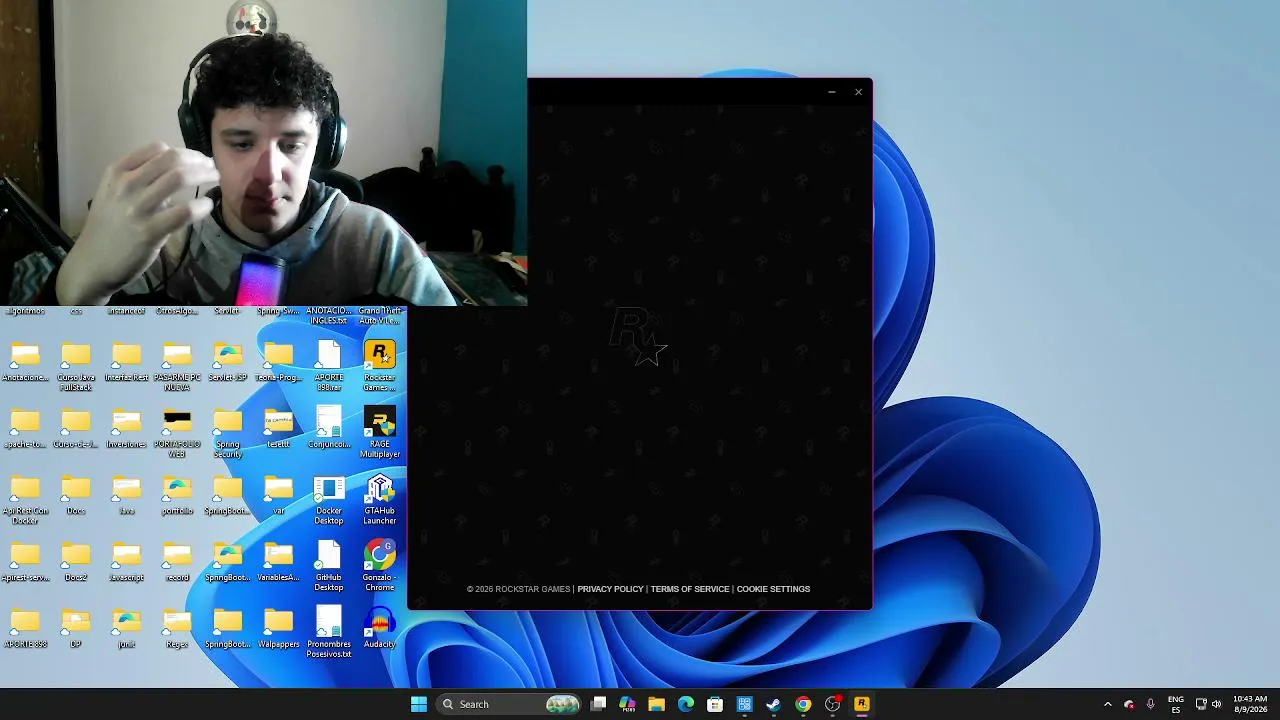Select the Rockstar Games Launcher desktop shortcut
The height and width of the screenshot is (720, 1280).
click(x=380, y=366)
